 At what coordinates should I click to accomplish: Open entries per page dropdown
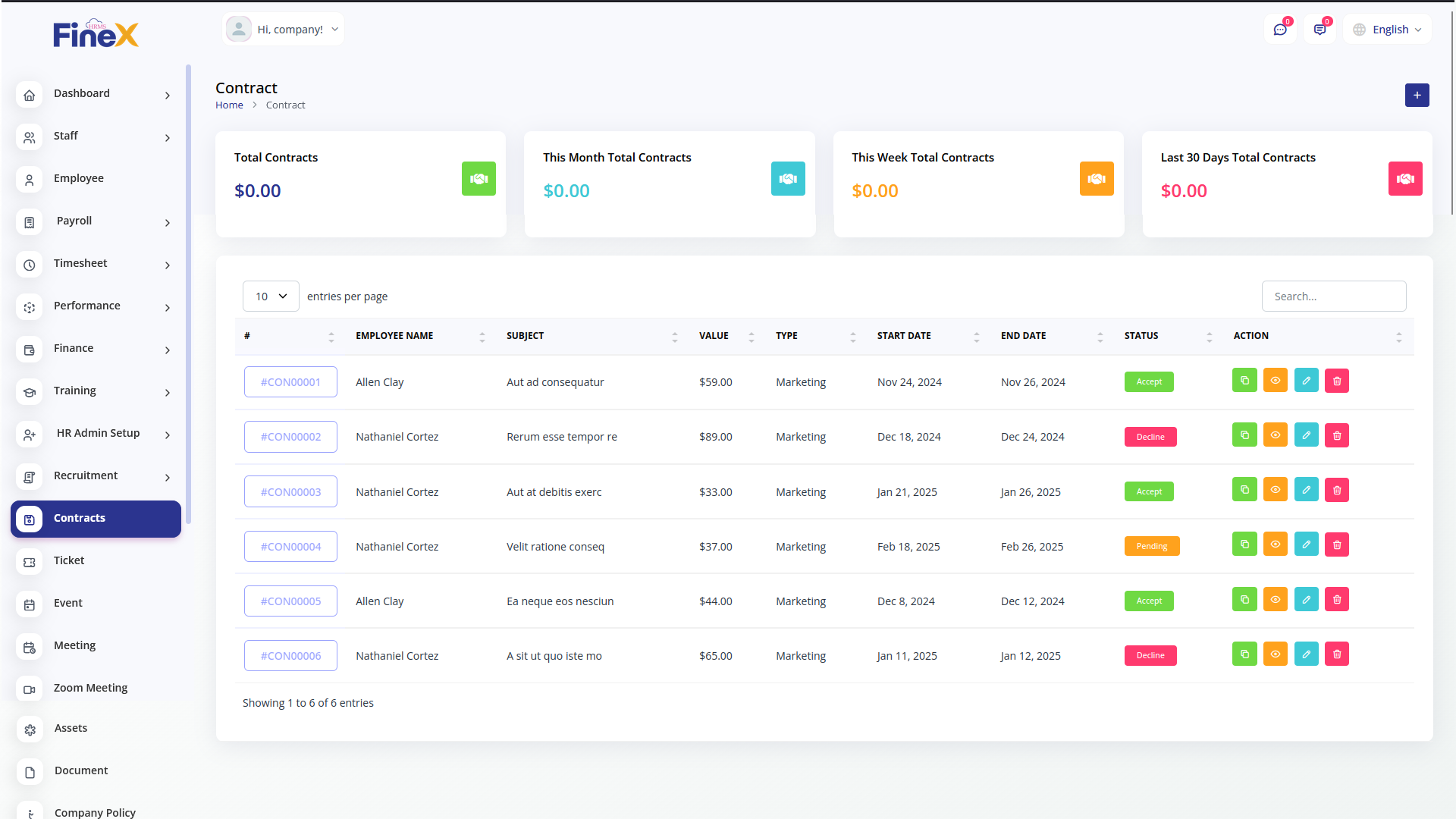pyautogui.click(x=271, y=297)
